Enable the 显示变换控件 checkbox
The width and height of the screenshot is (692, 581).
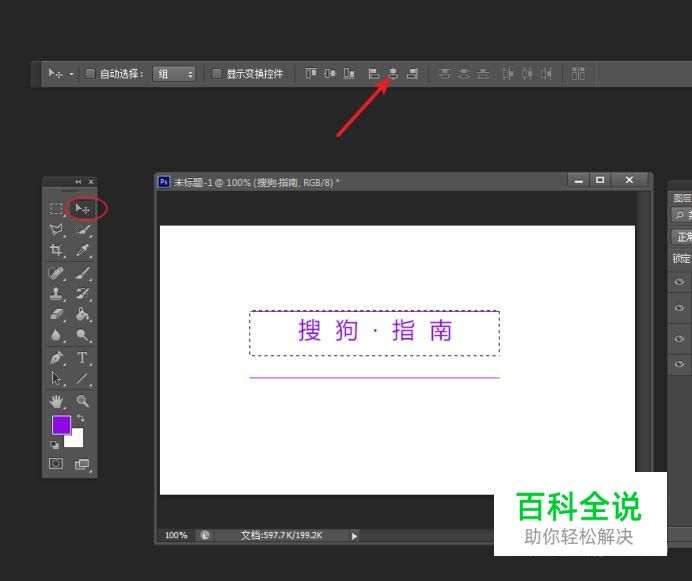tap(216, 74)
